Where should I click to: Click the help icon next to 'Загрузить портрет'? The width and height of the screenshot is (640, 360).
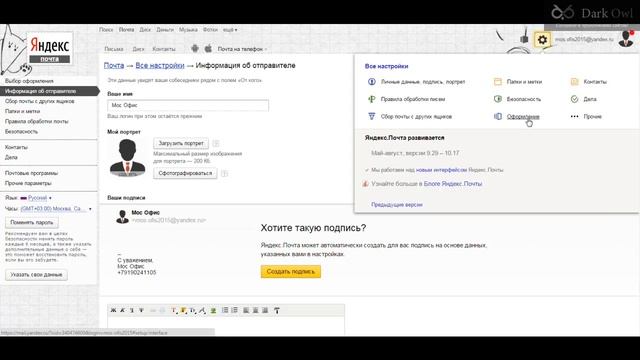(216, 143)
